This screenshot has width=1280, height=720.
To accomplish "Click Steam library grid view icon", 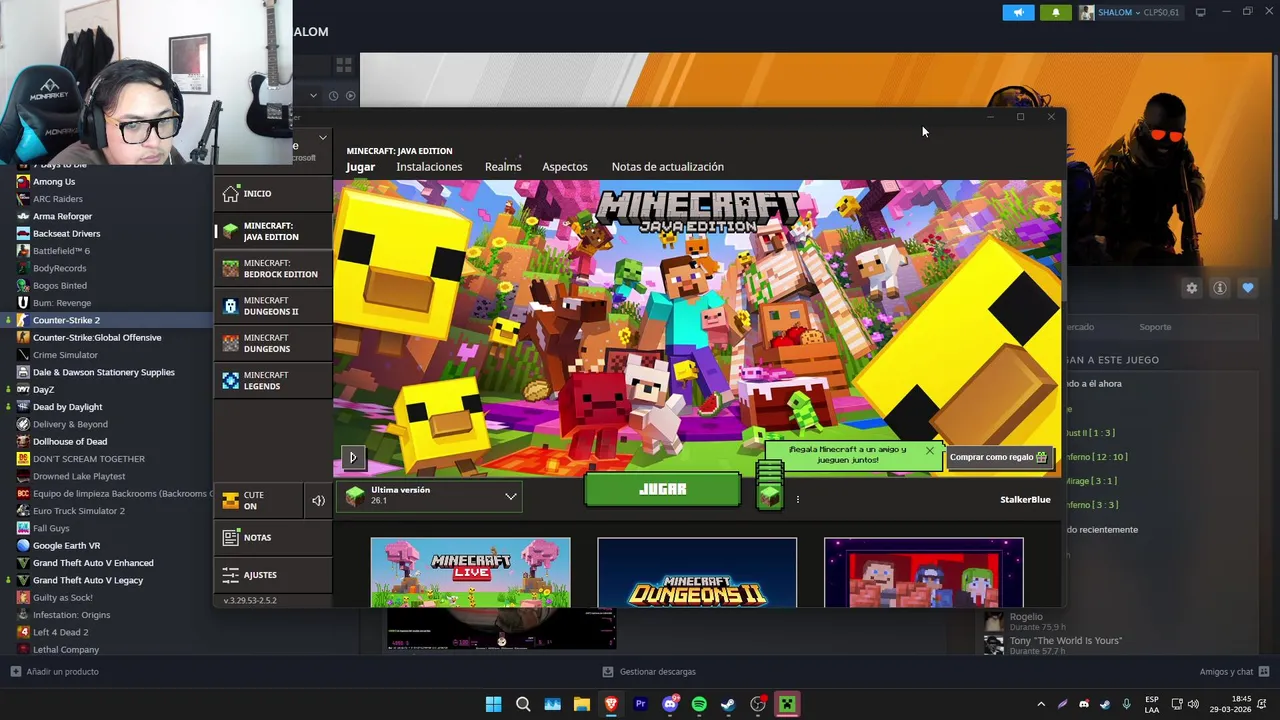I will pos(344,65).
